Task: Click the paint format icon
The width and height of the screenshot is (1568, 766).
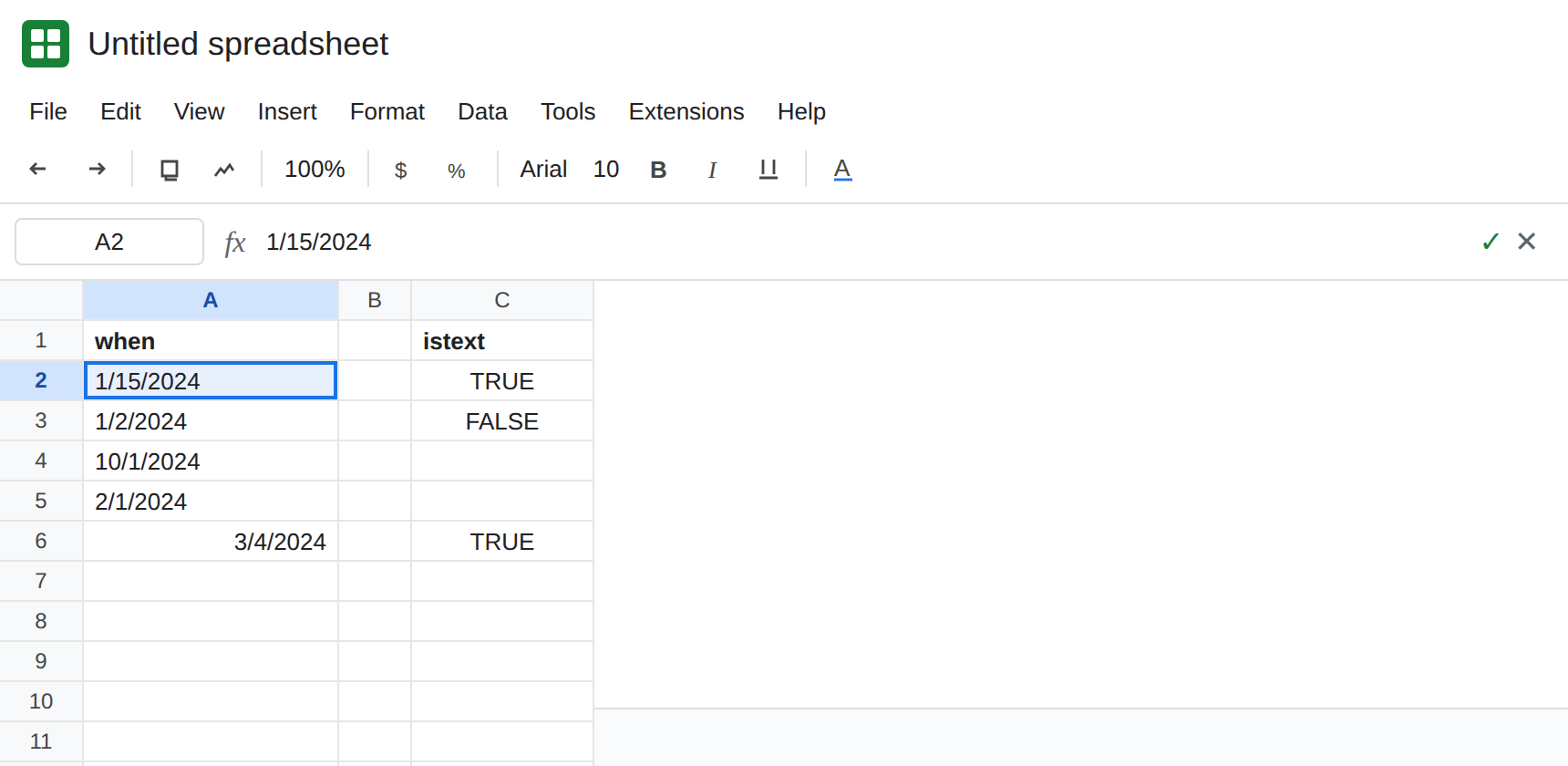Action: click(224, 170)
